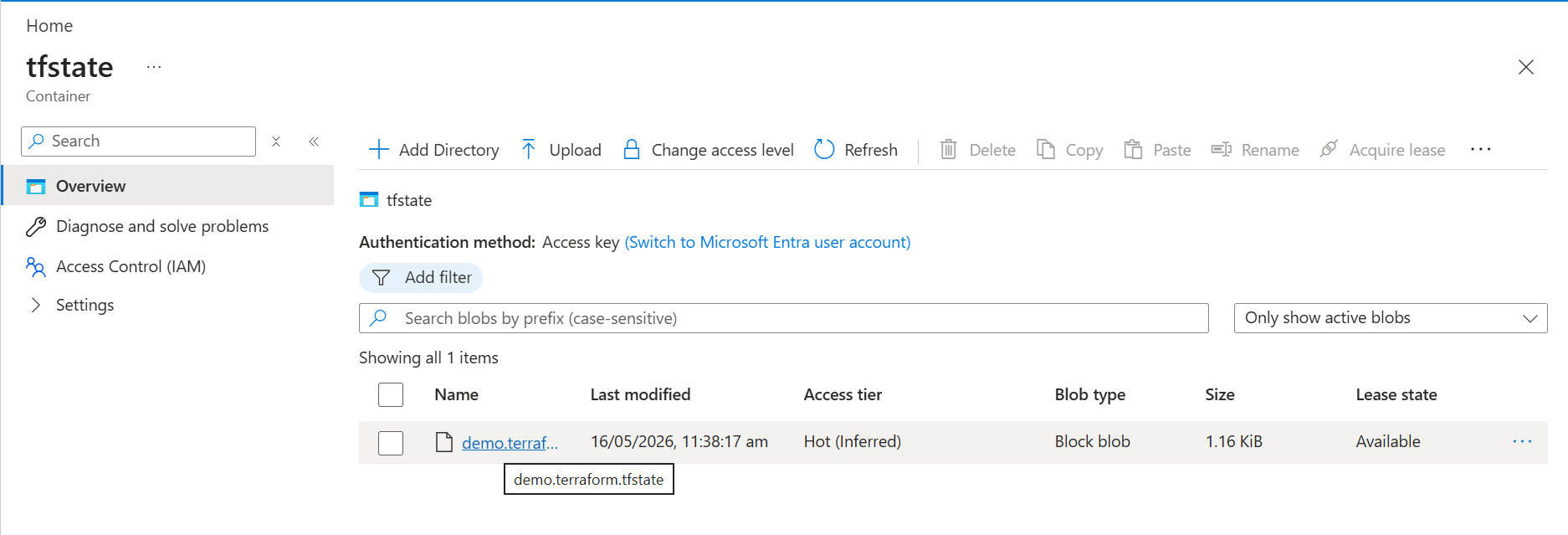Click the Copy toolbar icon
1568x535 pixels.
pyautogui.click(x=1046, y=149)
